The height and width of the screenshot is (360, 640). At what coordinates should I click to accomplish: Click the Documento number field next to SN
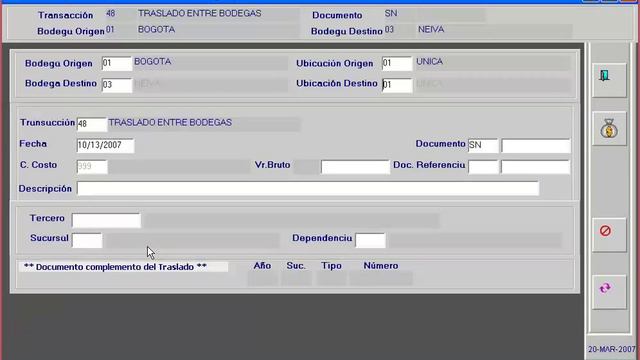point(536,146)
